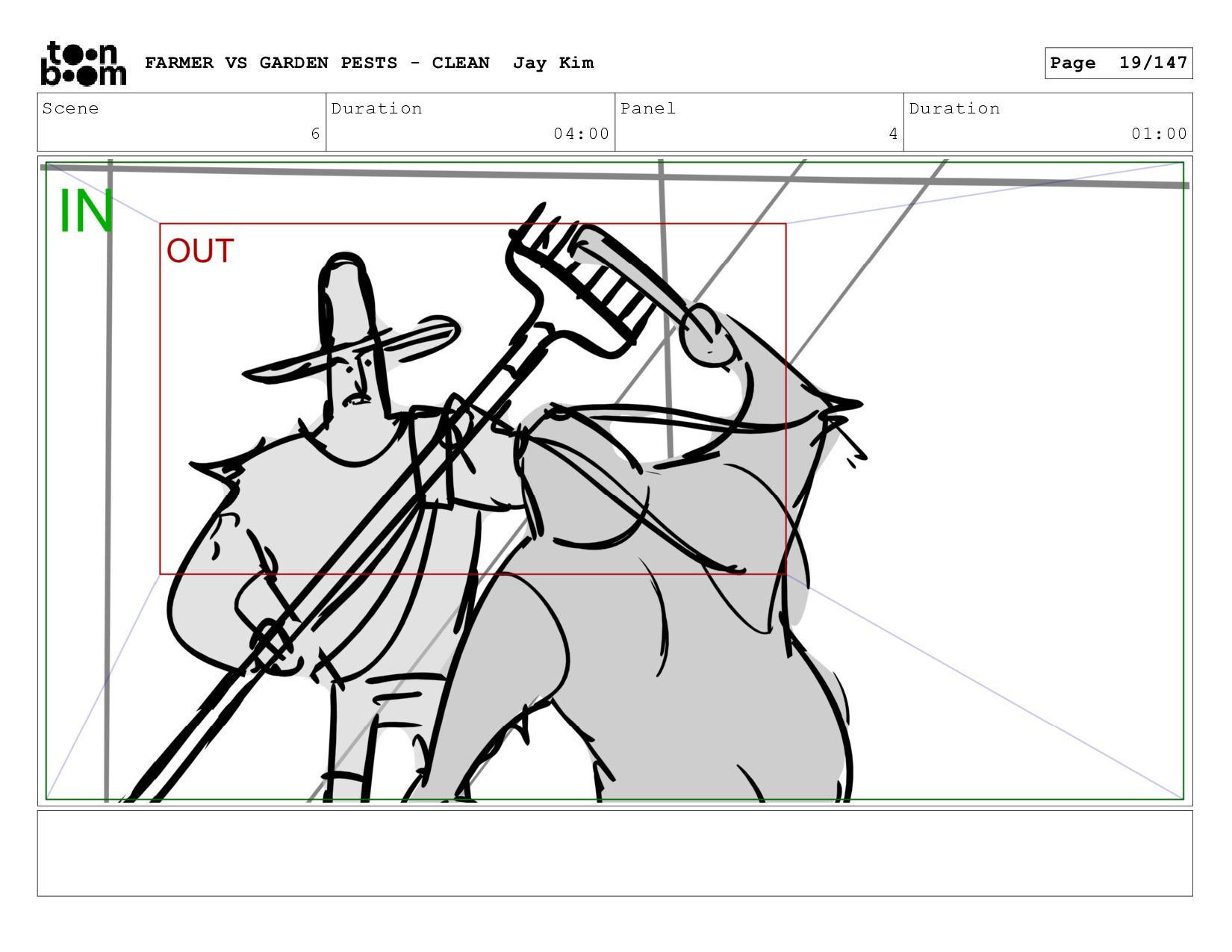Select the title 'FARMER VS GARDEN PESTS - CLEAN'
The image size is (1232, 952).
click(x=317, y=63)
